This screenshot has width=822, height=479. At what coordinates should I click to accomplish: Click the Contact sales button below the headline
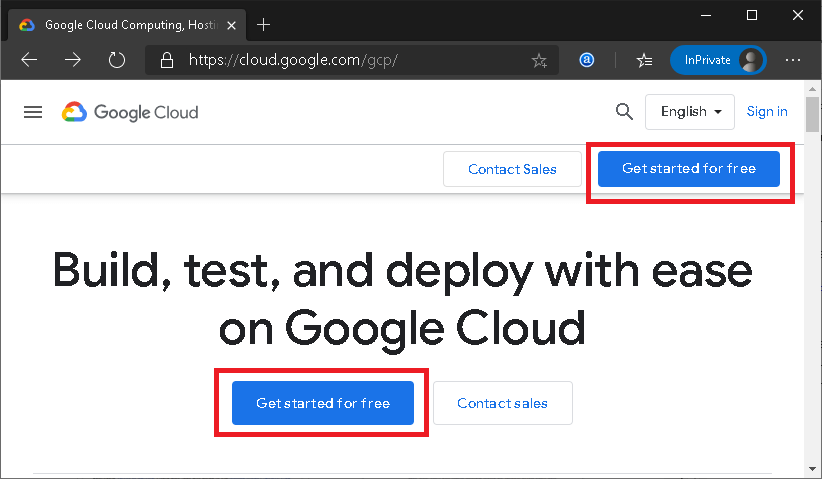(x=502, y=402)
